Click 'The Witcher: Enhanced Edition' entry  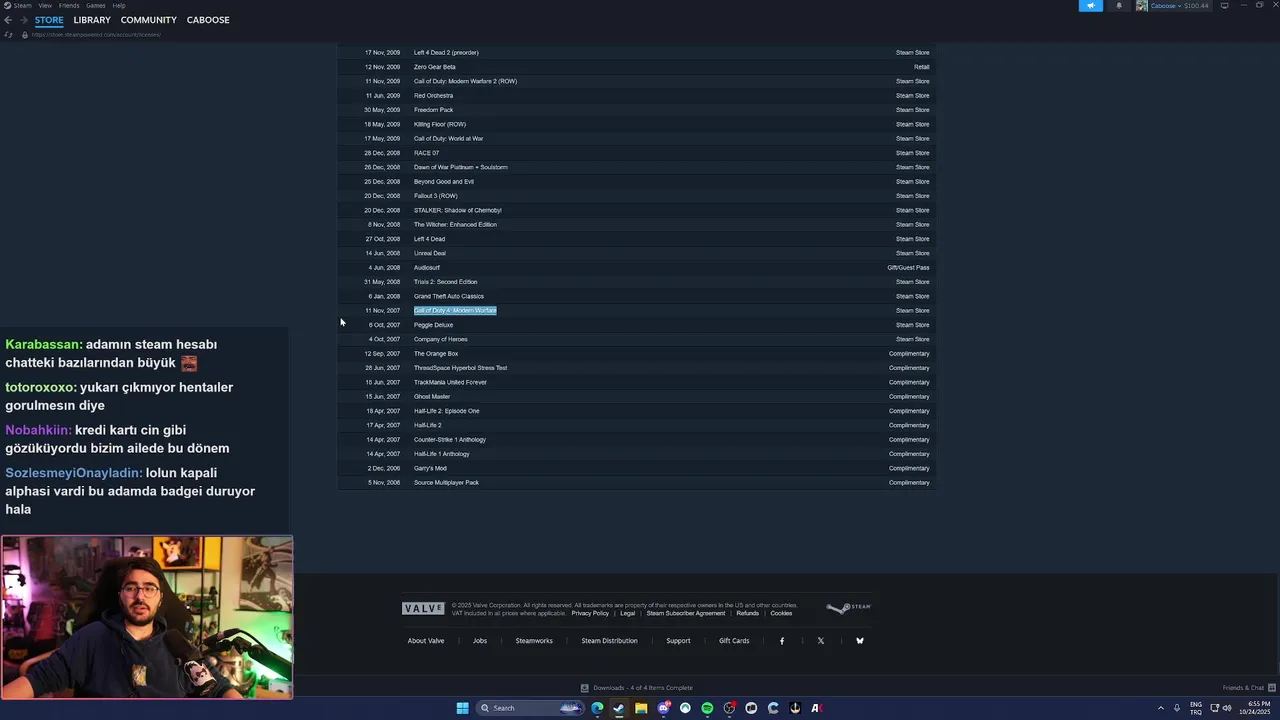click(455, 225)
